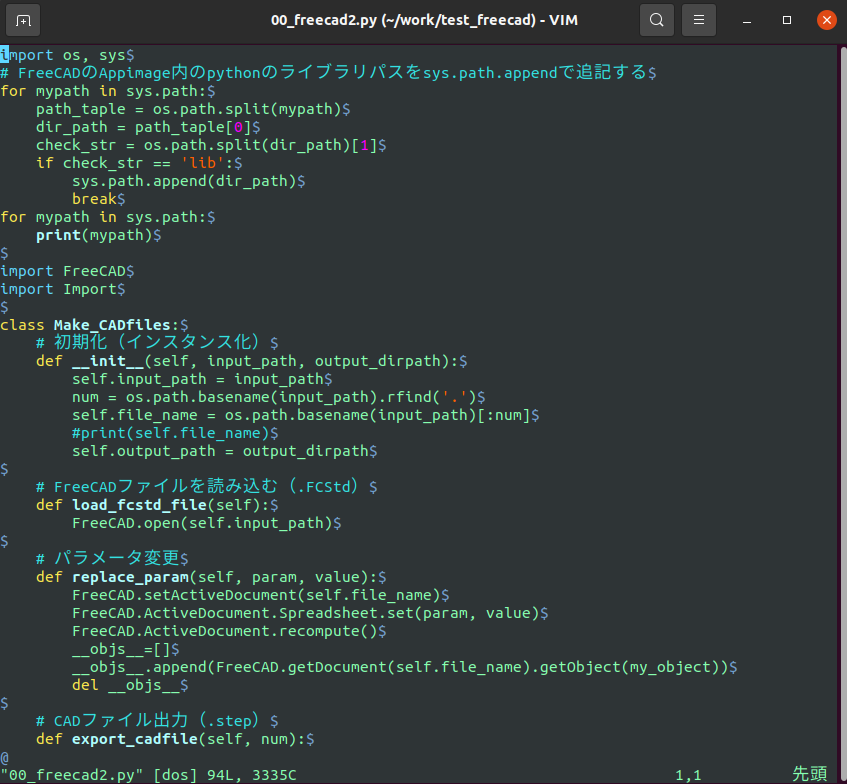Click commented '#print(self.file_name)' line
847x784 pixels.
(175, 433)
